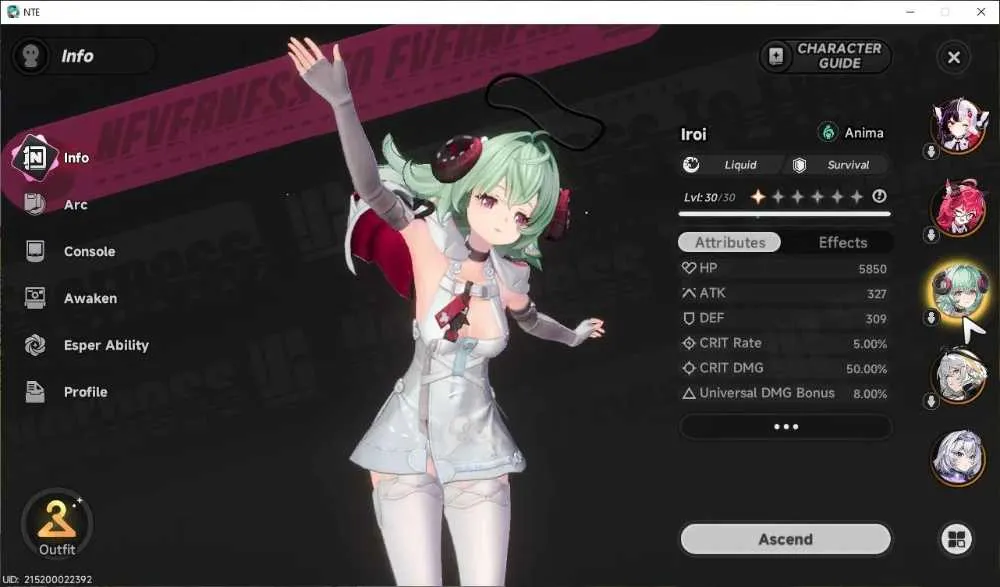Select the Survival tag
This screenshot has height=587, width=1000.
tap(838, 165)
